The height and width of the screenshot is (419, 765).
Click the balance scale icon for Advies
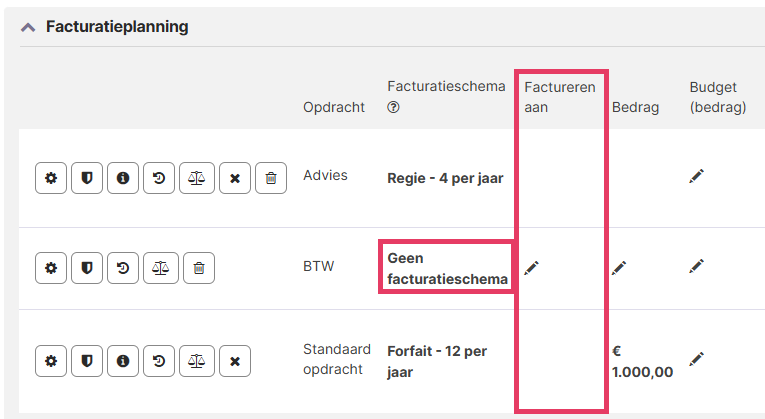(x=196, y=179)
